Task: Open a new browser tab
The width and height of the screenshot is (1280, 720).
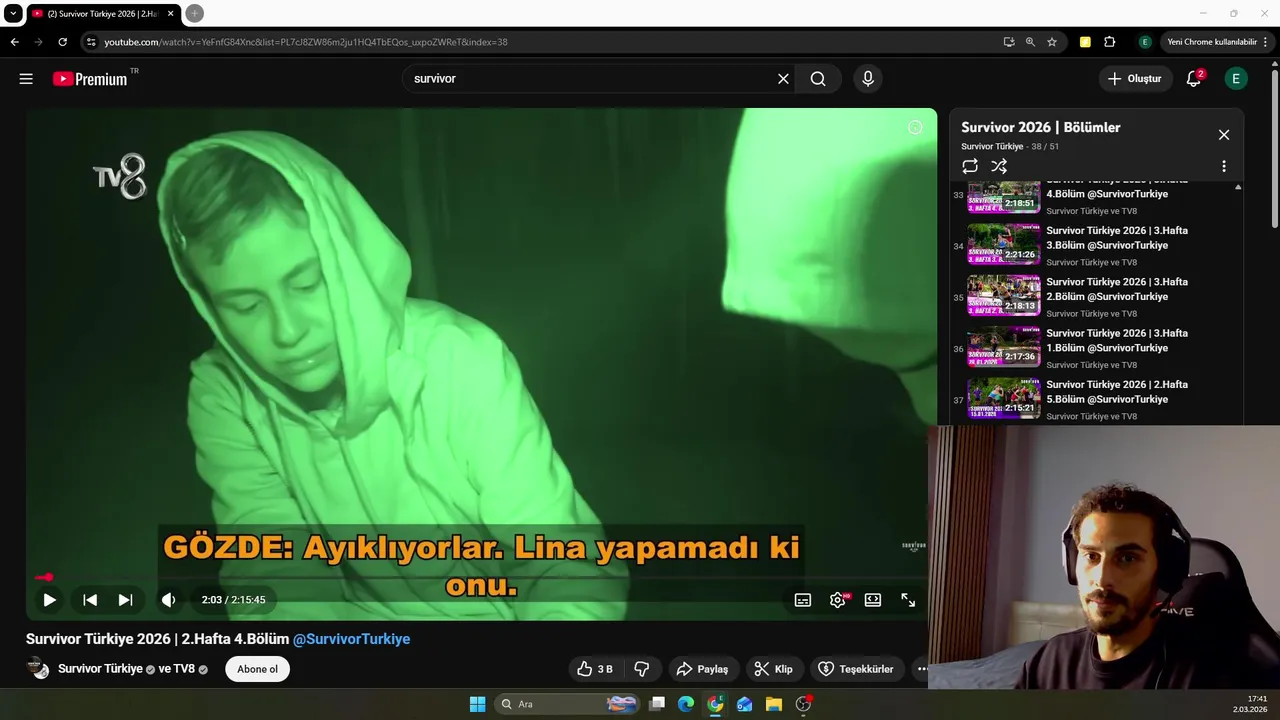Action: (x=195, y=14)
